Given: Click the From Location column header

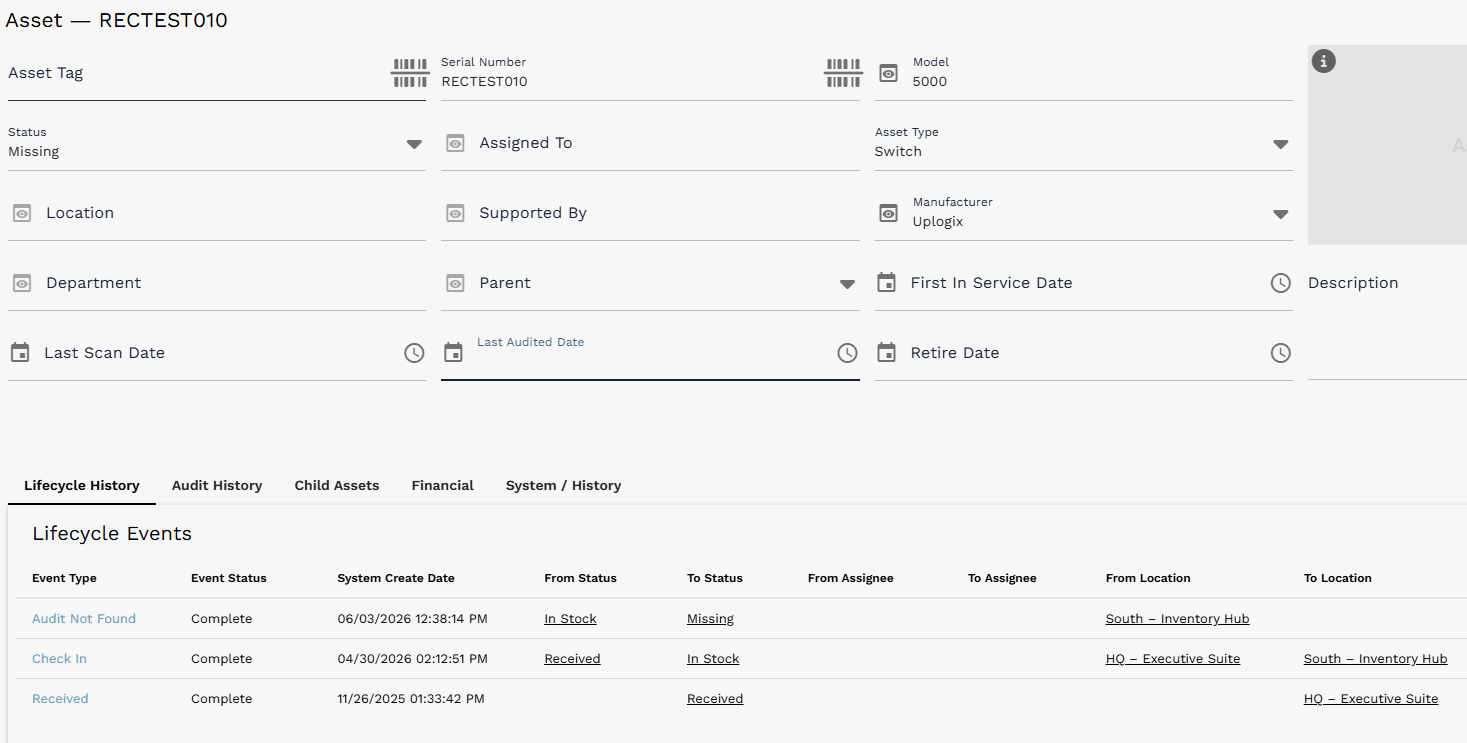Looking at the screenshot, I should 1148,578.
